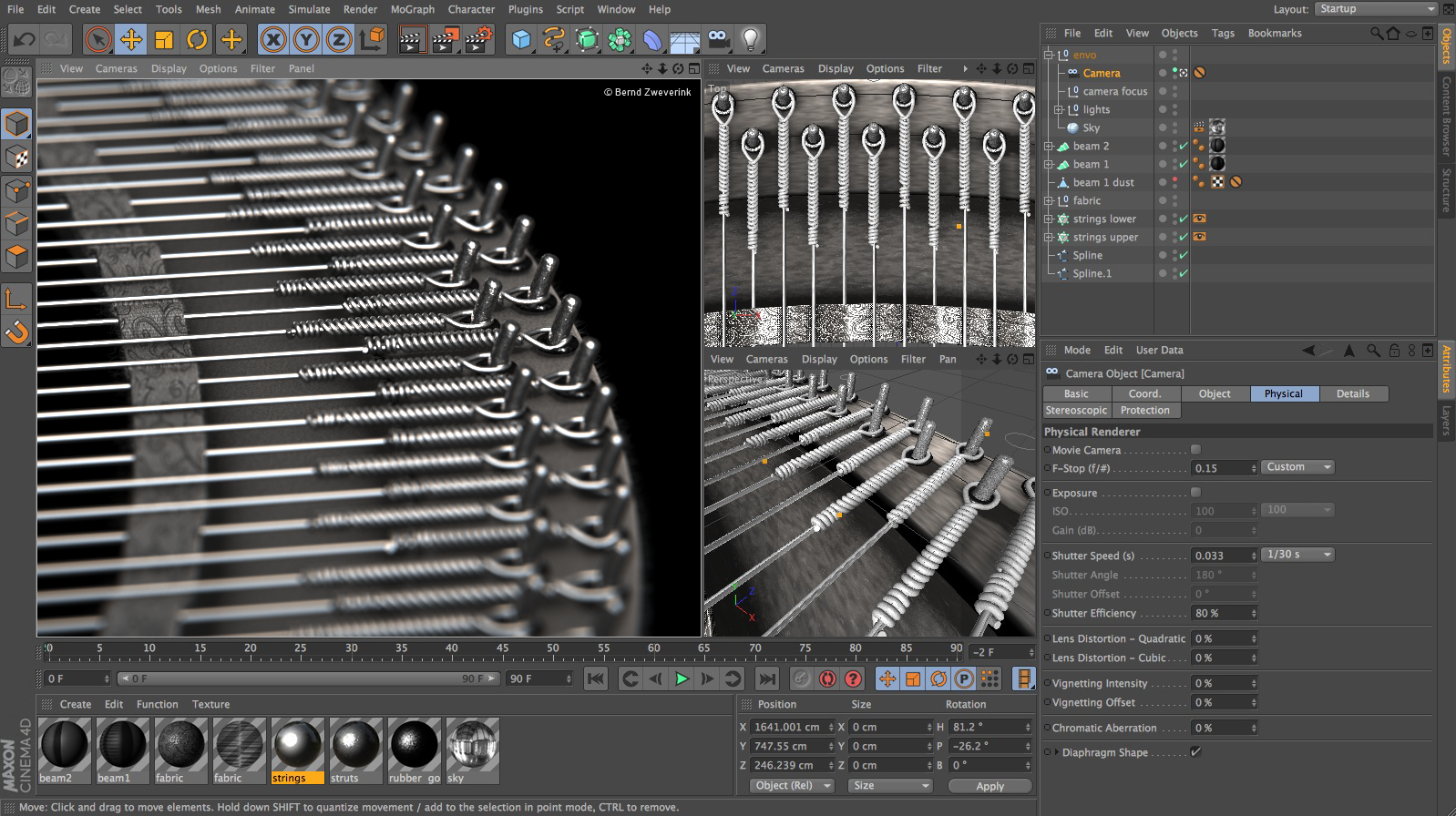
Task: Toggle the Diaphragm Shape checkbox
Action: tap(1195, 752)
